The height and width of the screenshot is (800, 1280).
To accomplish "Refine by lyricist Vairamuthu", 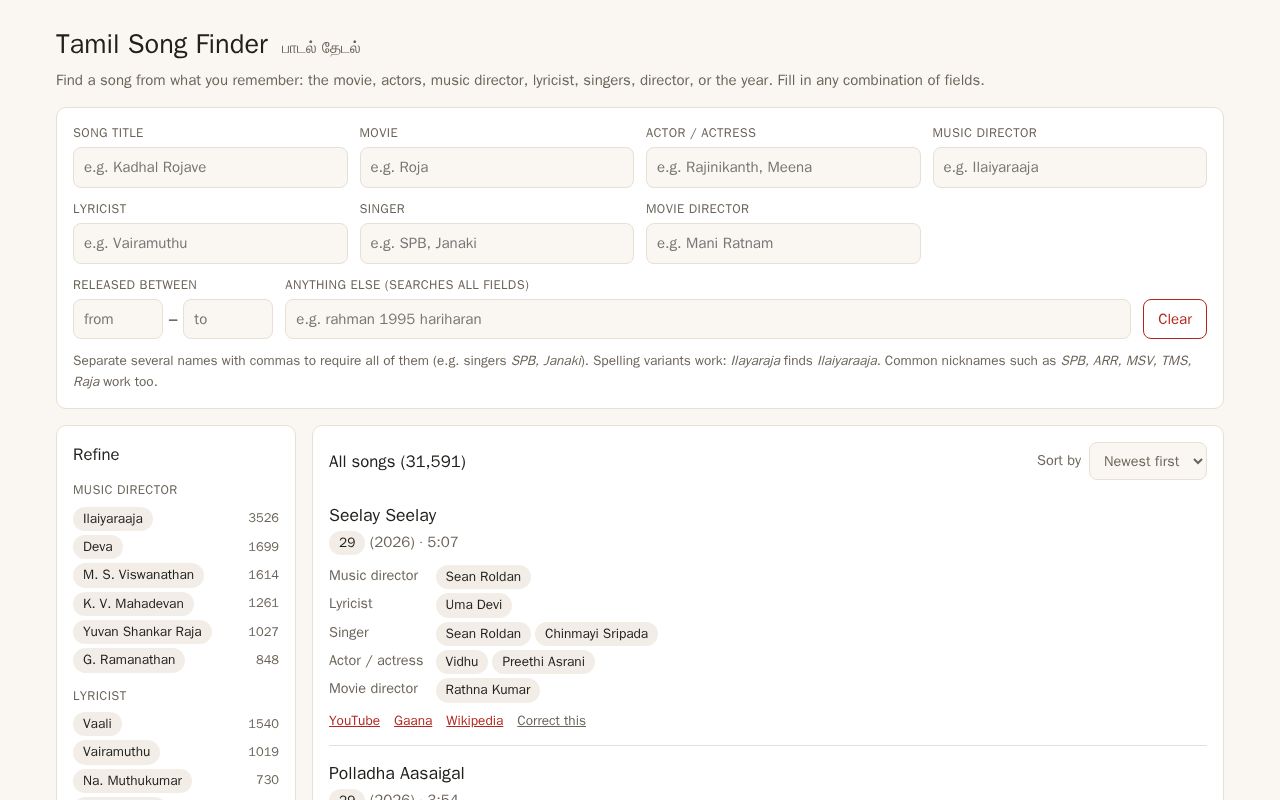I will [x=116, y=752].
